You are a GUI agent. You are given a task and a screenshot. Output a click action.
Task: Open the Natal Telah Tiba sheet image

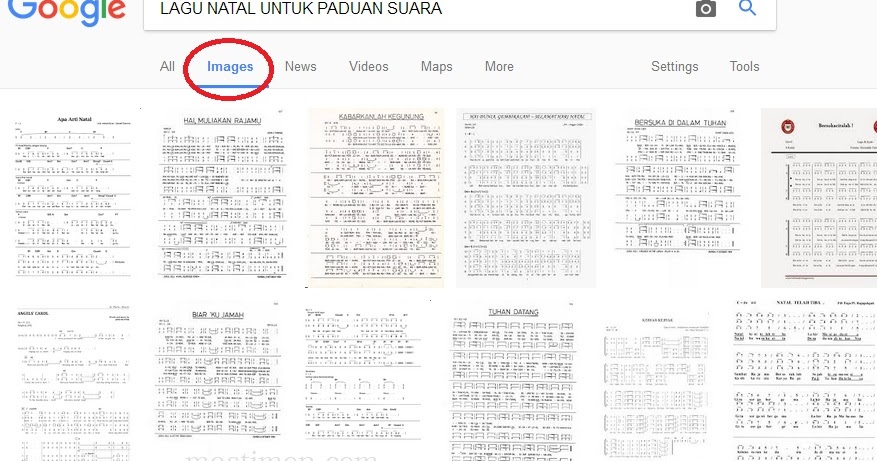(804, 380)
